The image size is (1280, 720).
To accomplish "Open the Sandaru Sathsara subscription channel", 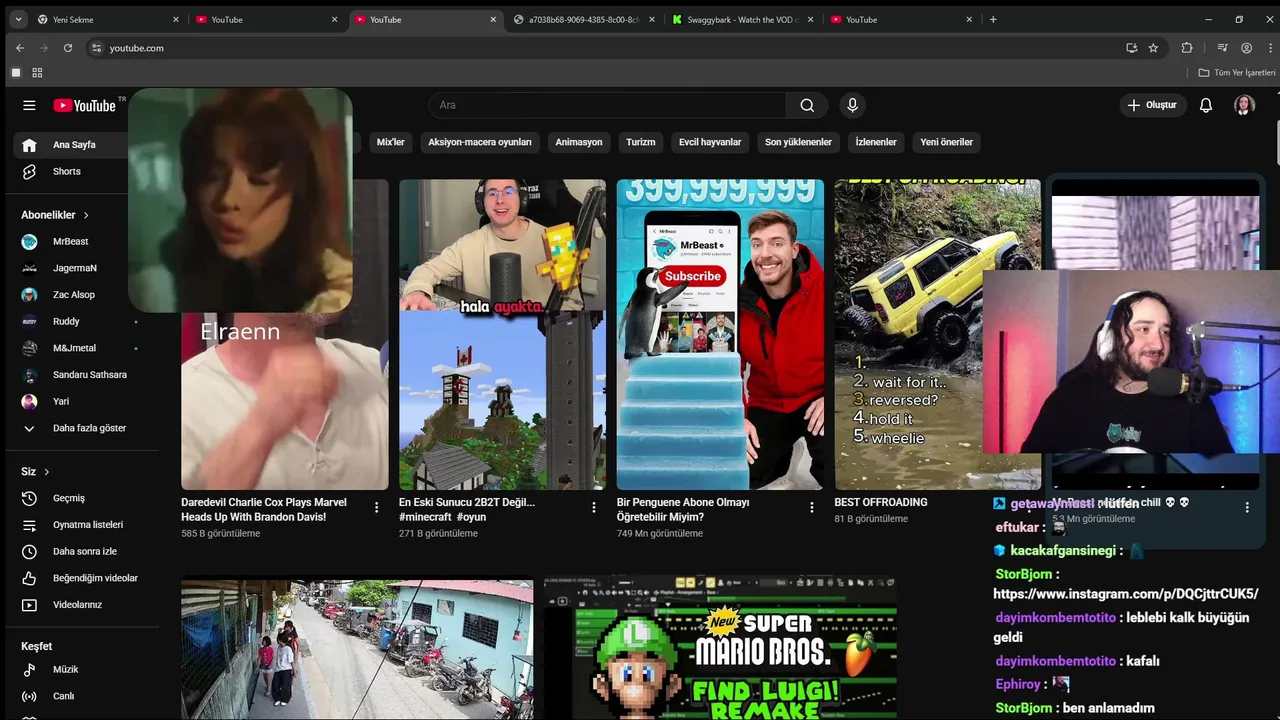I will [x=80, y=375].
